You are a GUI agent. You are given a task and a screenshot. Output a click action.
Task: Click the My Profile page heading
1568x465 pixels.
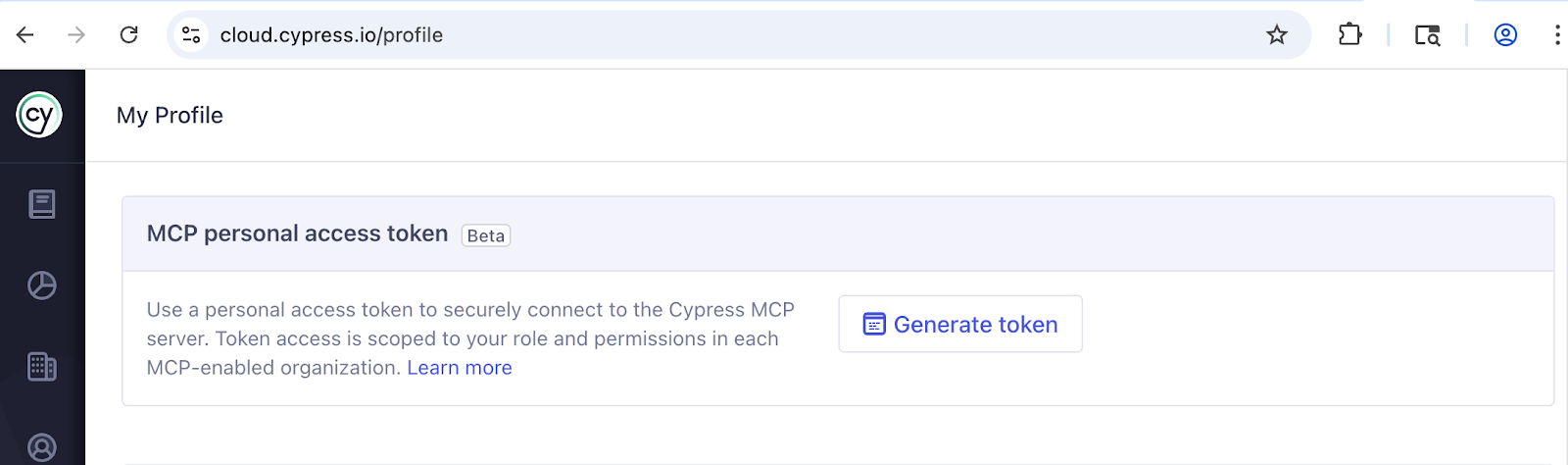[170, 116]
